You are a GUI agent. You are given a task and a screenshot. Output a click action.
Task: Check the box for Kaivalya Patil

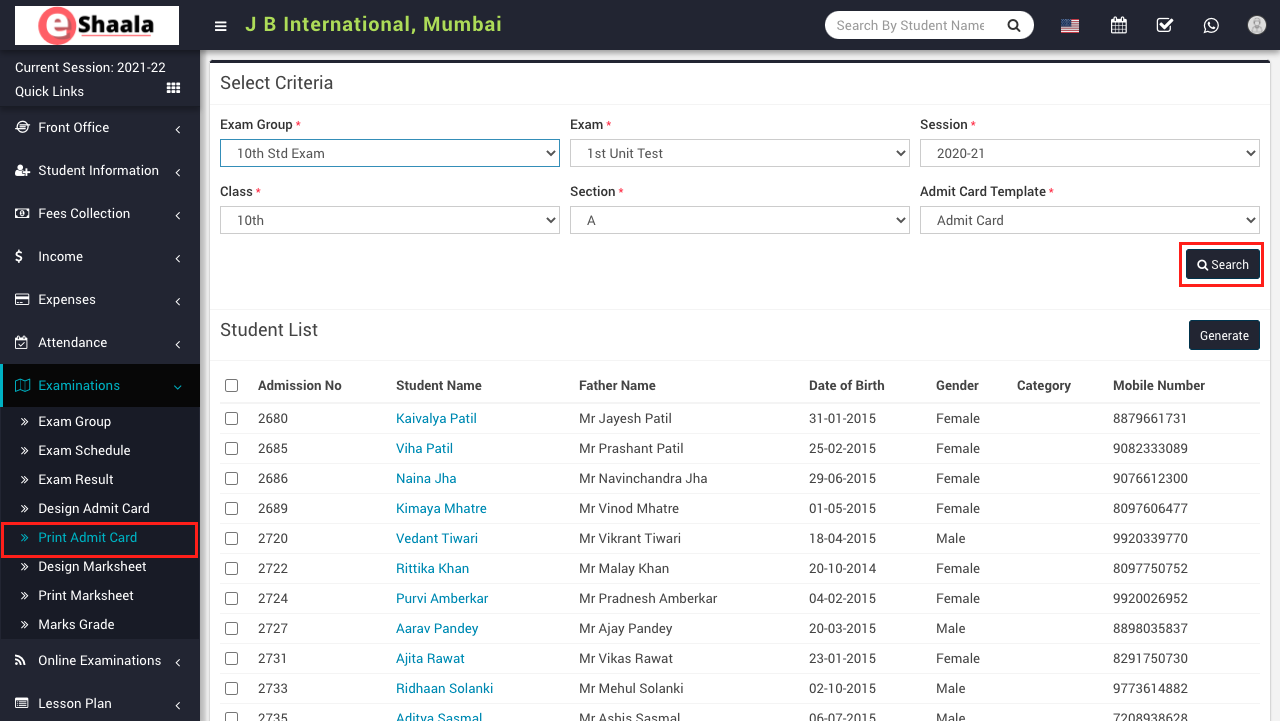point(232,419)
